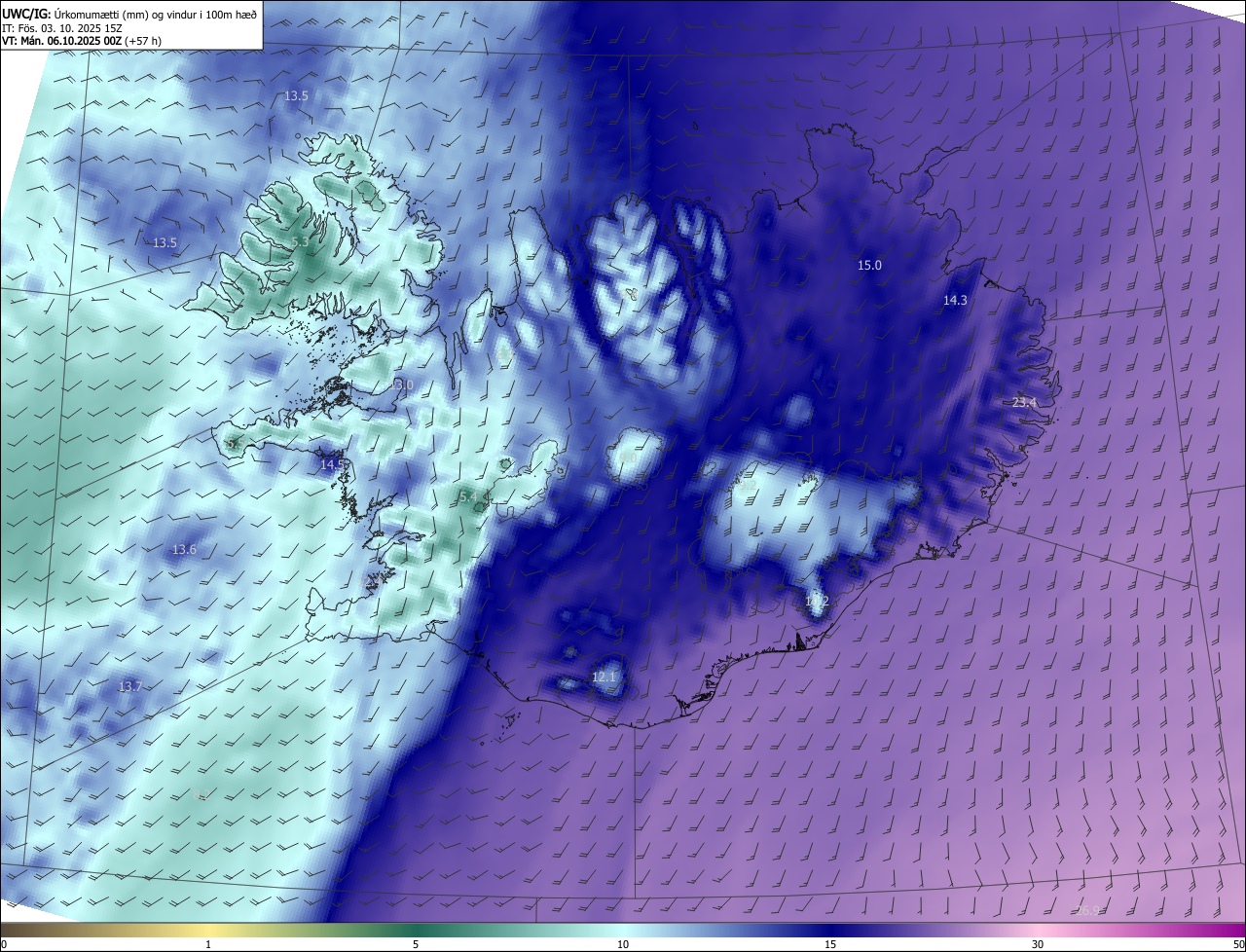Click the 15 tick on color scale
The width and height of the screenshot is (1246, 952).
tap(830, 944)
